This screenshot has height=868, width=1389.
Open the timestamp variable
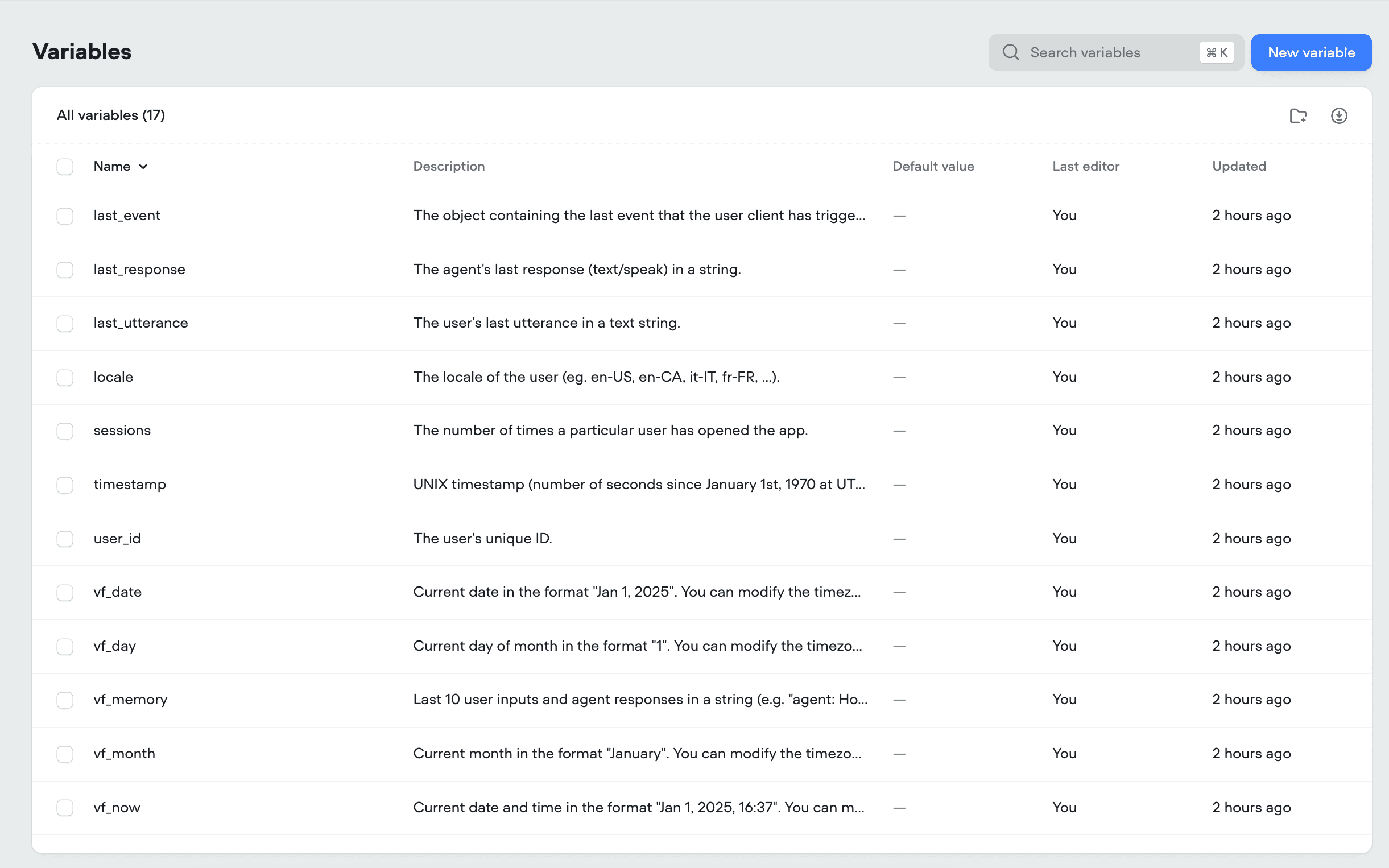pos(130,485)
